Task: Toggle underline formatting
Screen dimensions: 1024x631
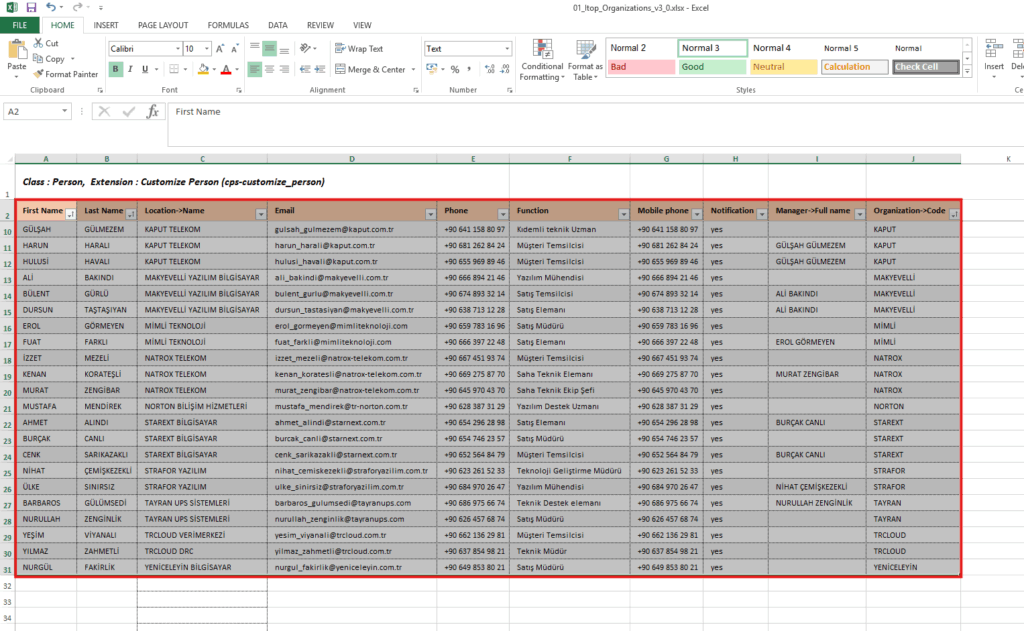Action: click(x=144, y=69)
